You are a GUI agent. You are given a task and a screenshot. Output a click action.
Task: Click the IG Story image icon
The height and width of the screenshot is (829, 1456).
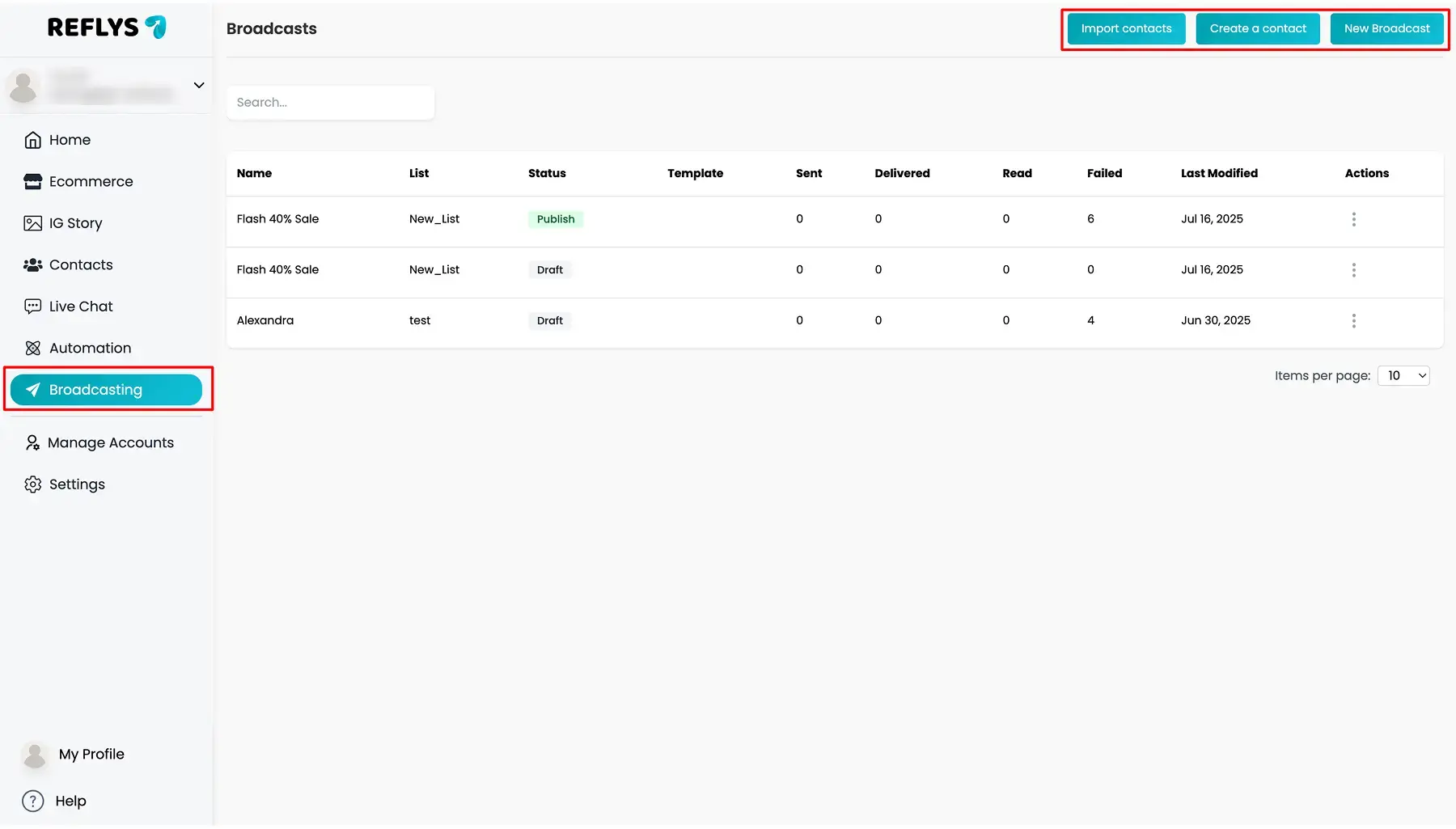(x=32, y=223)
